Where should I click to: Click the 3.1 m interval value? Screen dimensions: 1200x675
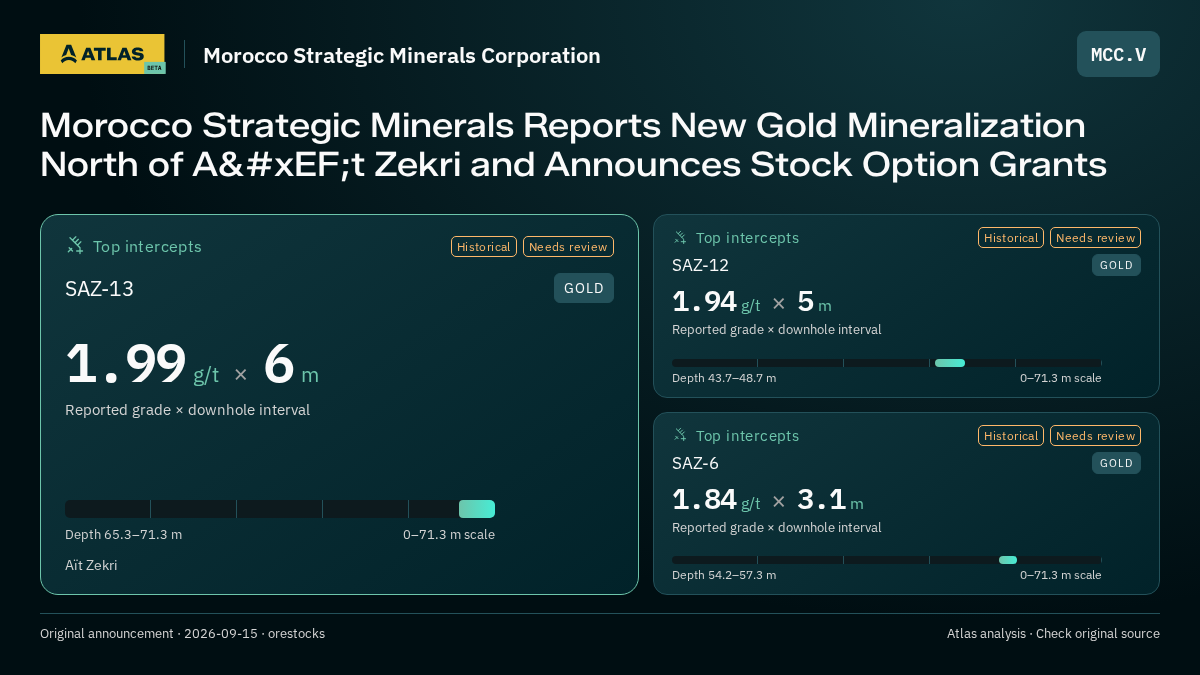pos(830,500)
